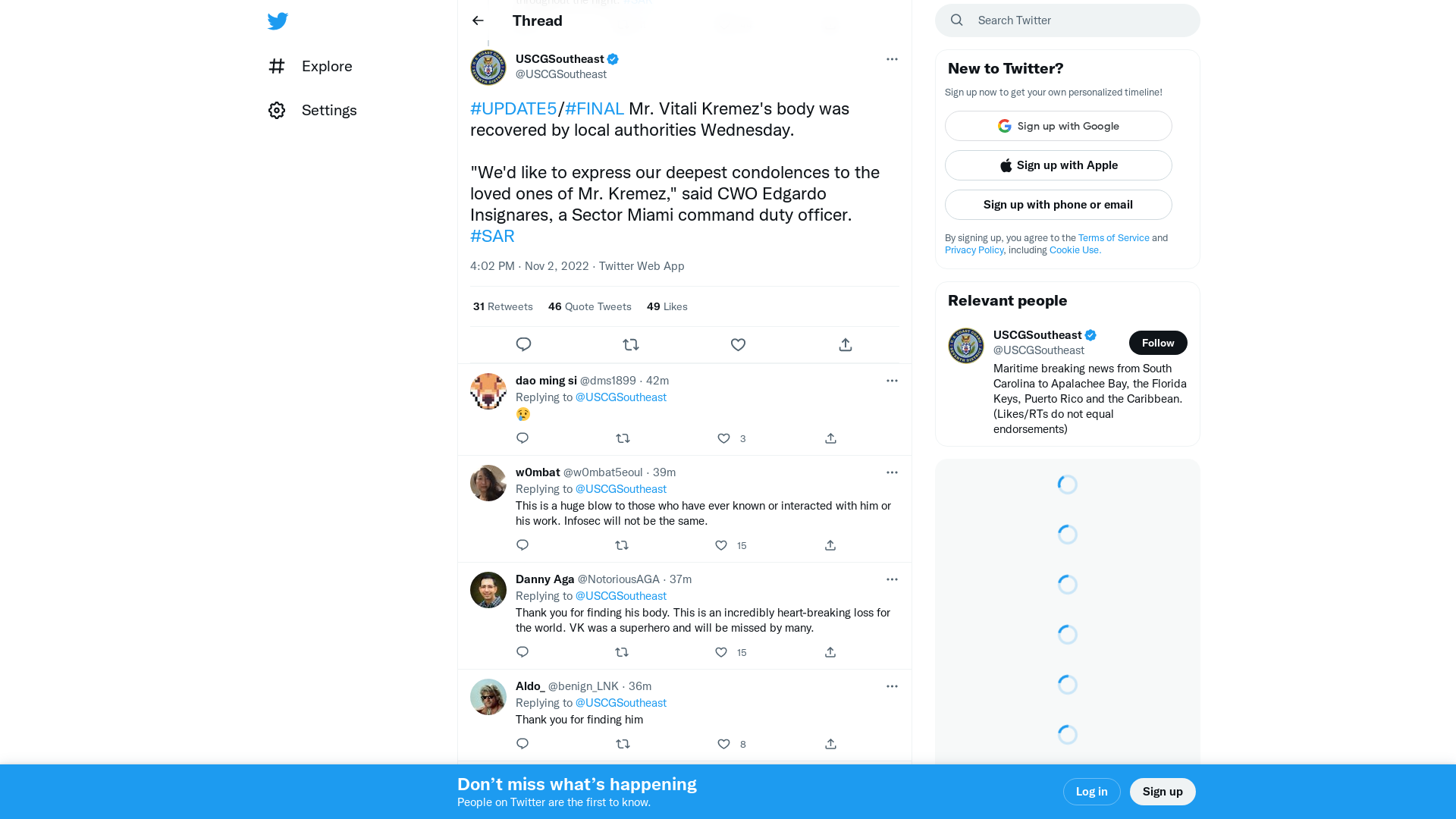This screenshot has width=1456, height=819.
Task: Open more options on w0mbat's reply
Action: pos(892,472)
